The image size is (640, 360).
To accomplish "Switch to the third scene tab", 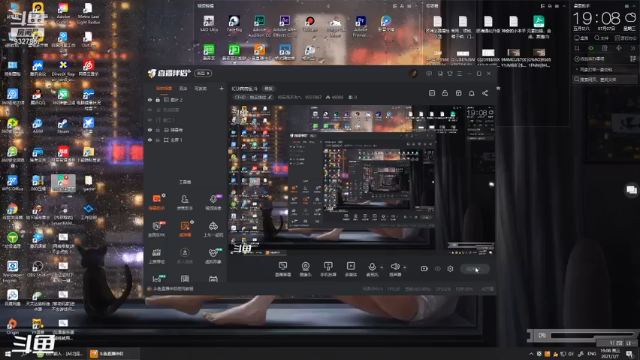I will [200, 88].
